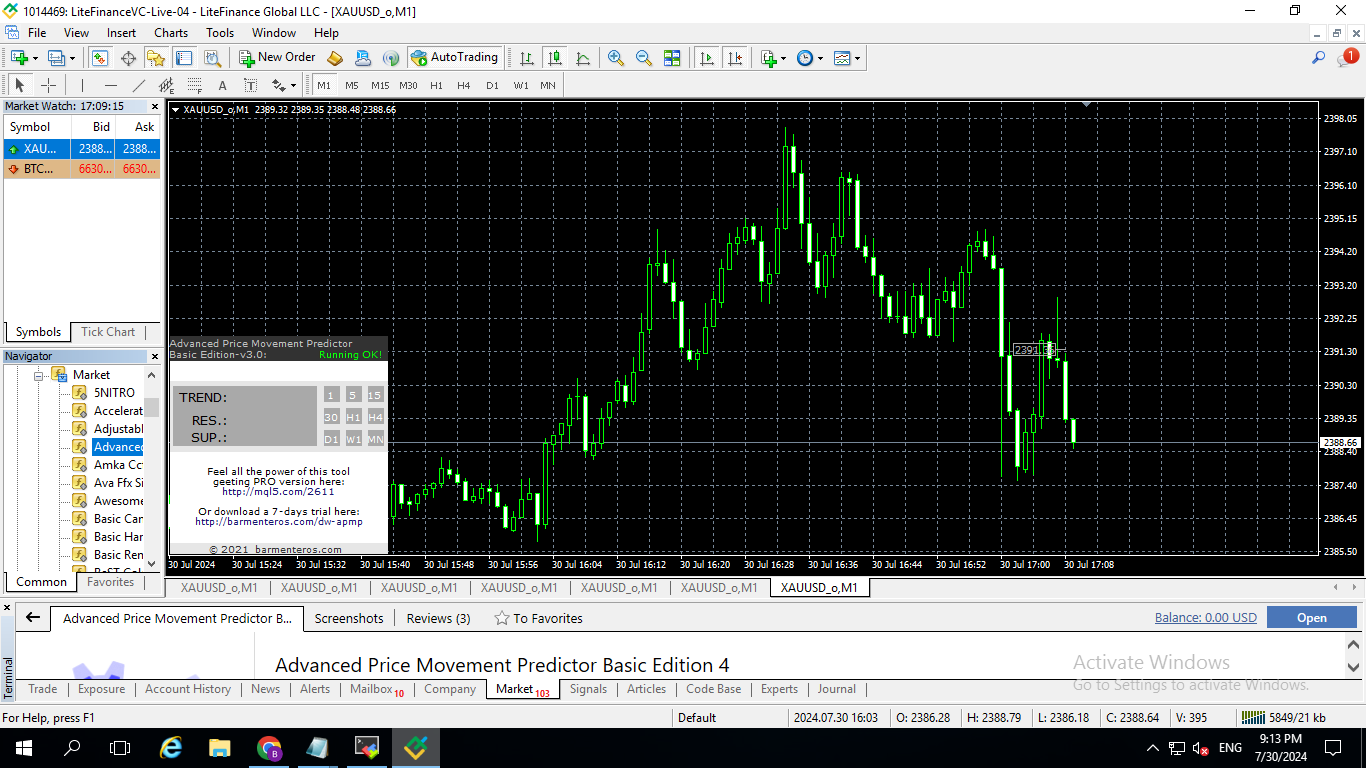Select the H1 timeframe button
Screen dimensions: 1366x768
(436, 85)
